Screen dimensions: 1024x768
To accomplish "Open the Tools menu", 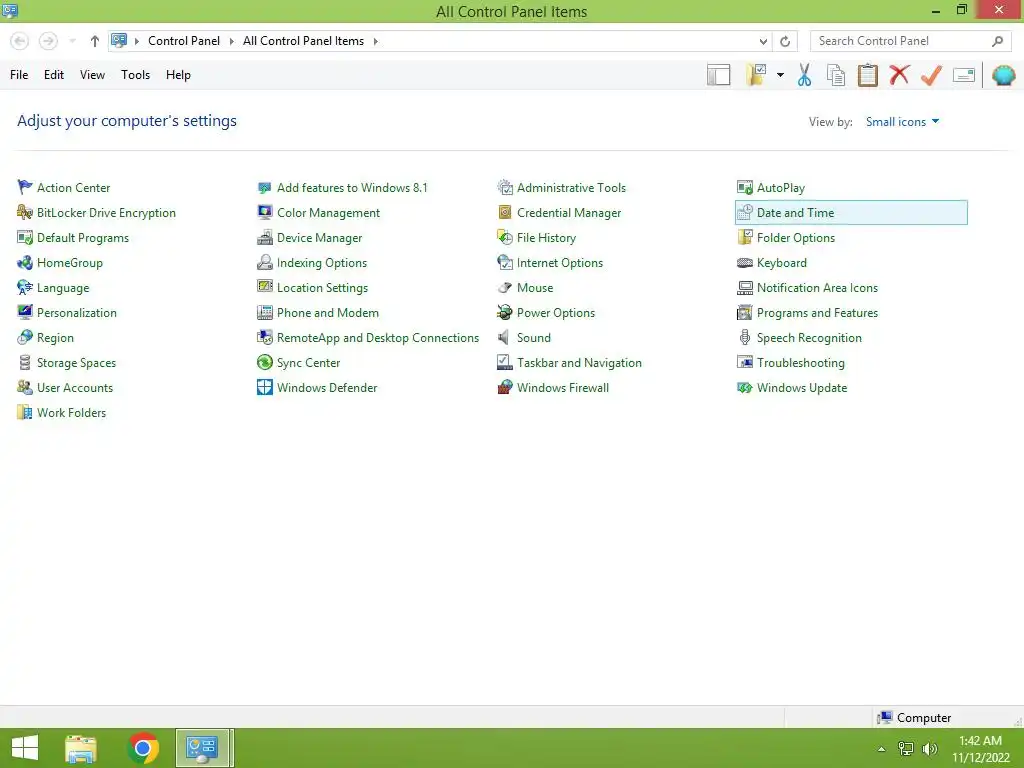I will (135, 75).
